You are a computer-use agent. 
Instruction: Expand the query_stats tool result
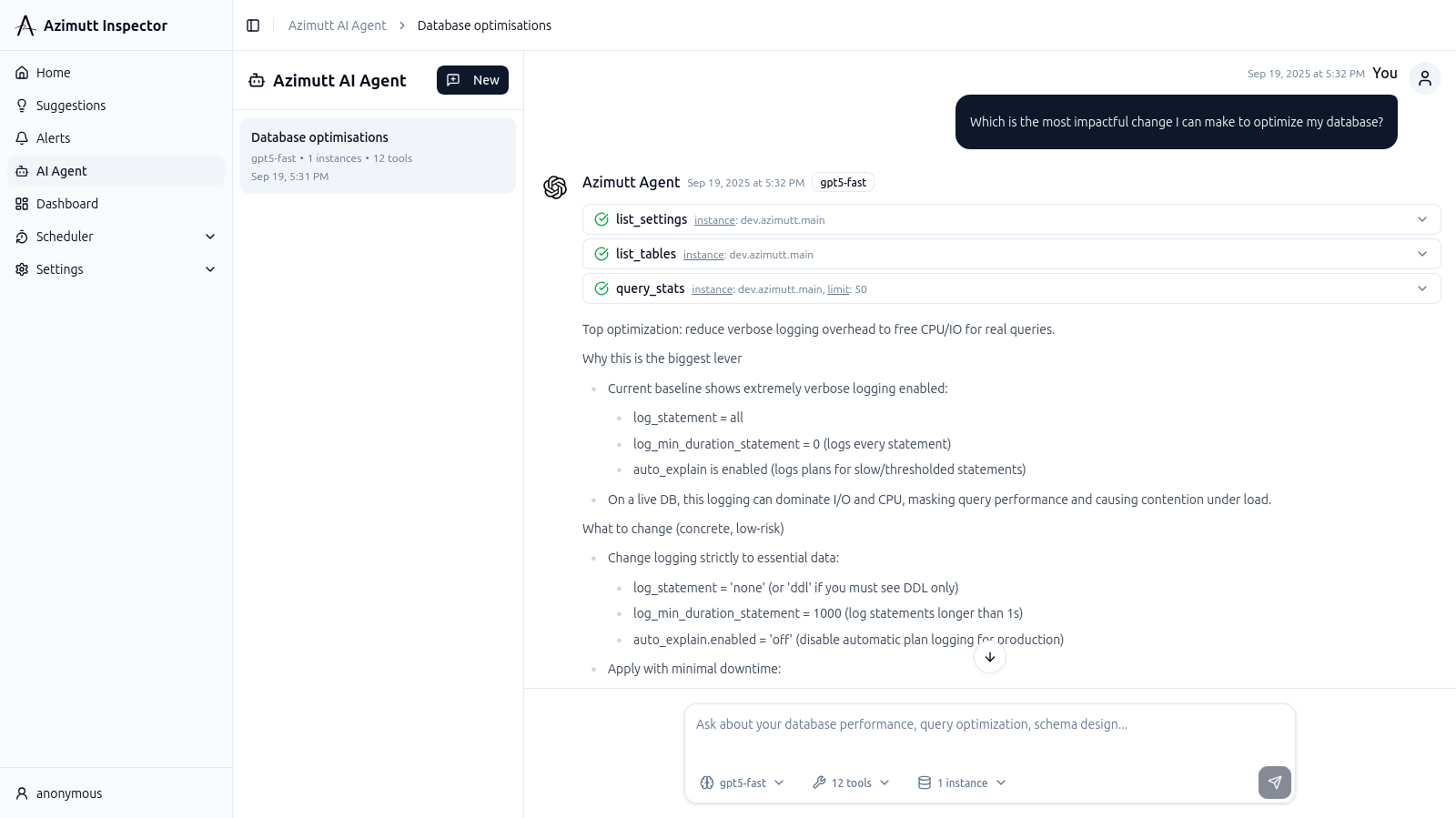[x=1421, y=288]
